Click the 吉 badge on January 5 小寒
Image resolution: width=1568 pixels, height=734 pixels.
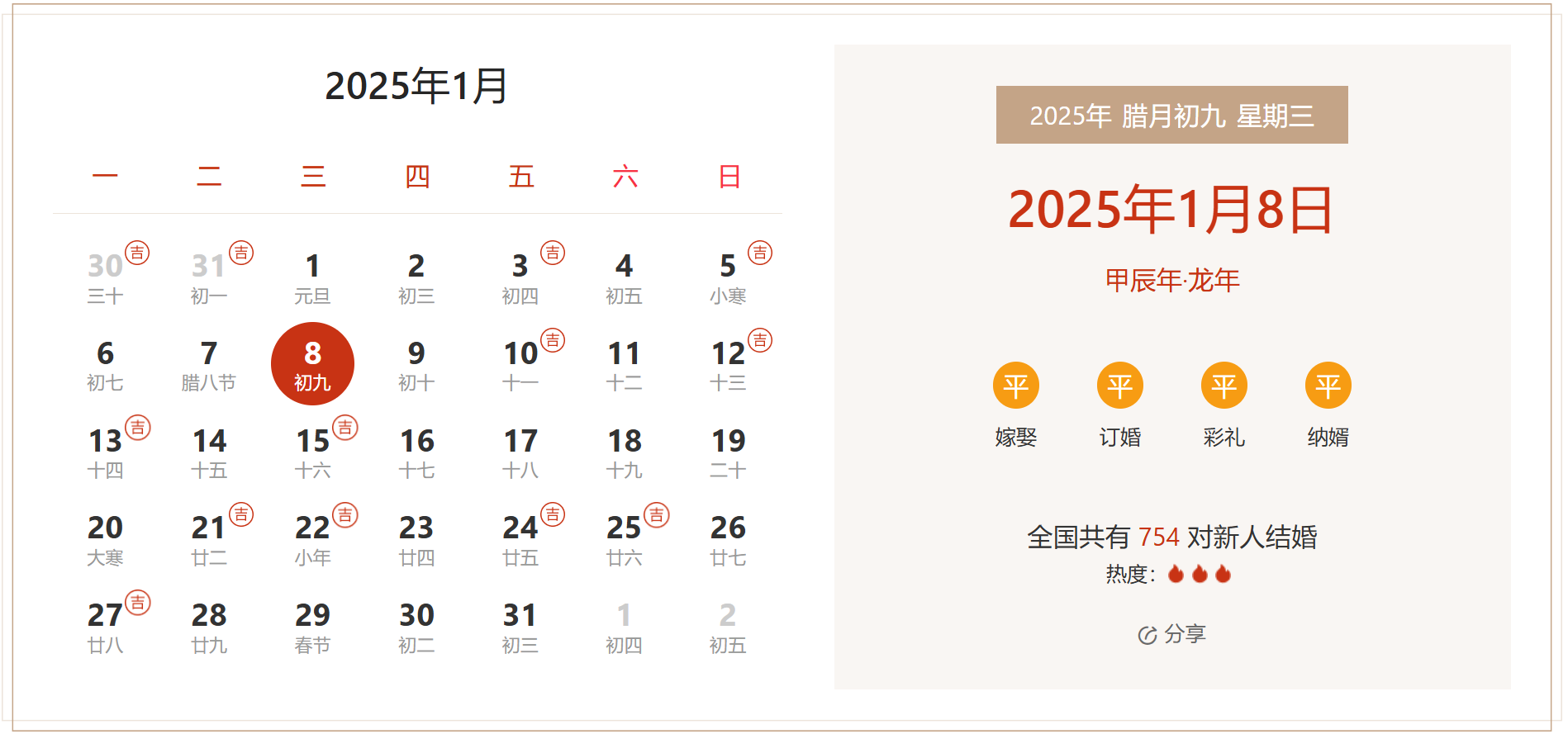(x=760, y=253)
